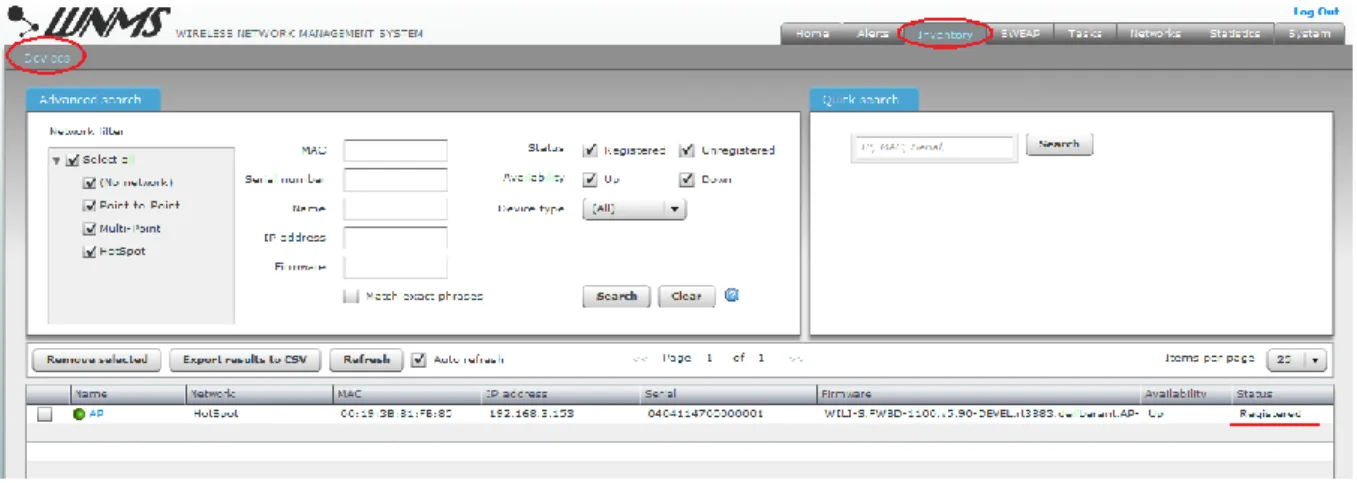Open the Tasks tab
The width and height of the screenshot is (1357, 483).
[1084, 33]
